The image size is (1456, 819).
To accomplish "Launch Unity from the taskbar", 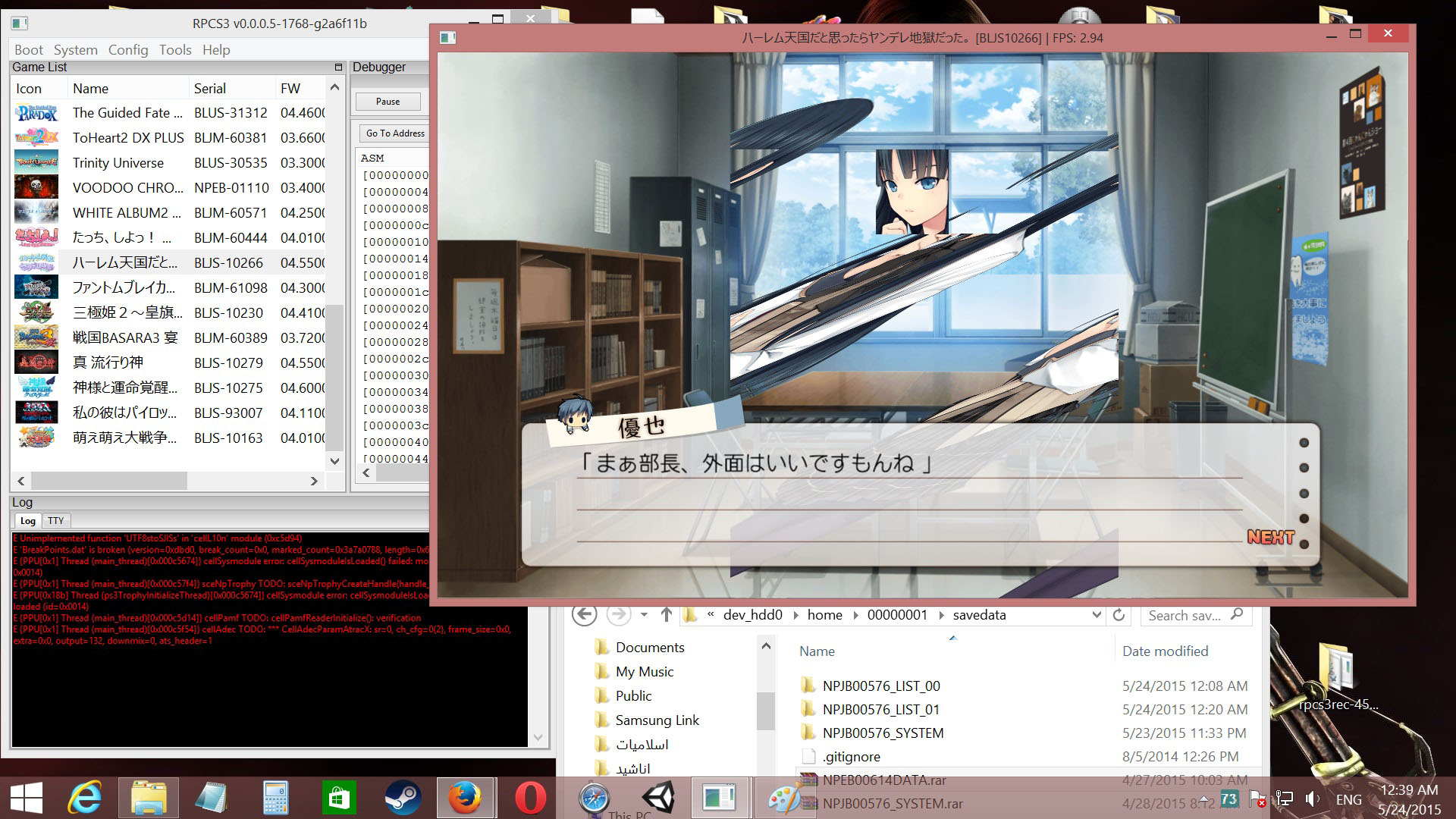I will [658, 798].
